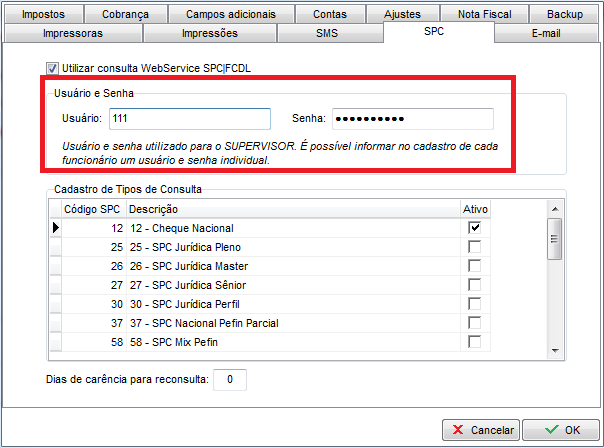Uncheck Utilizar consulta WebService SPC|FCDL checkbox
This screenshot has height=448, width=604.
(53, 68)
